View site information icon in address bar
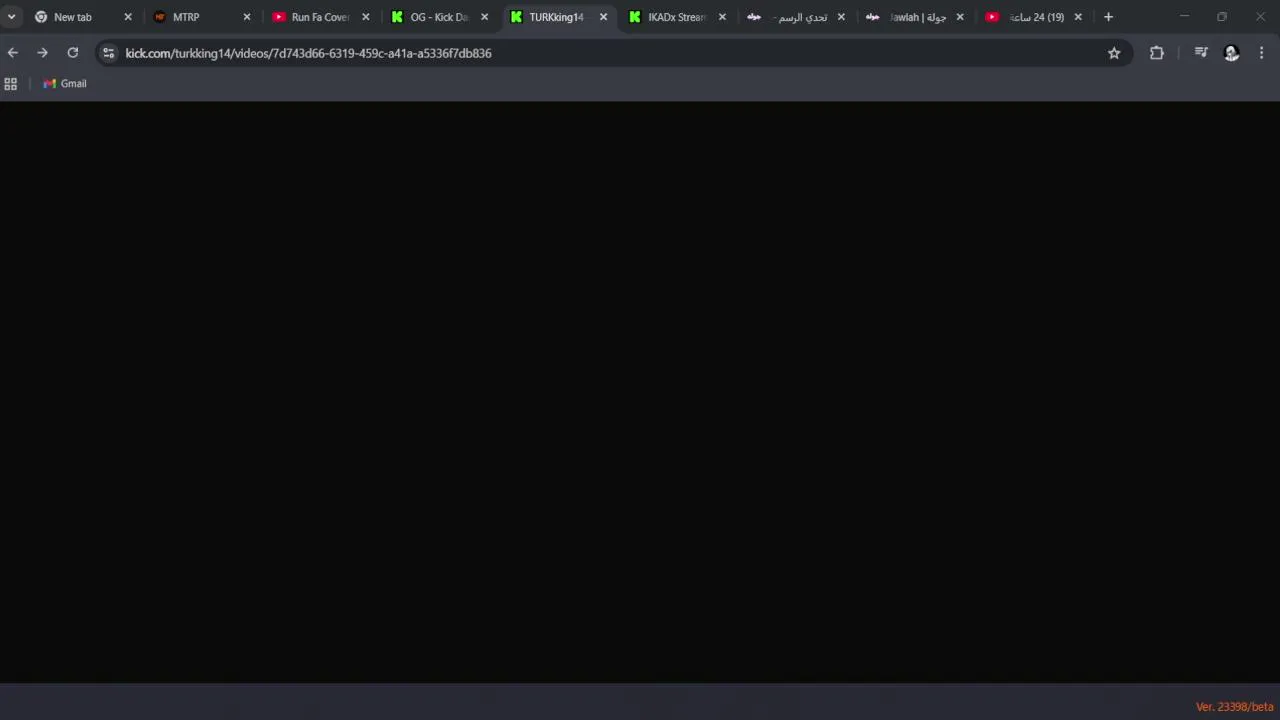Screen dimensions: 1280x720 (x=109, y=53)
